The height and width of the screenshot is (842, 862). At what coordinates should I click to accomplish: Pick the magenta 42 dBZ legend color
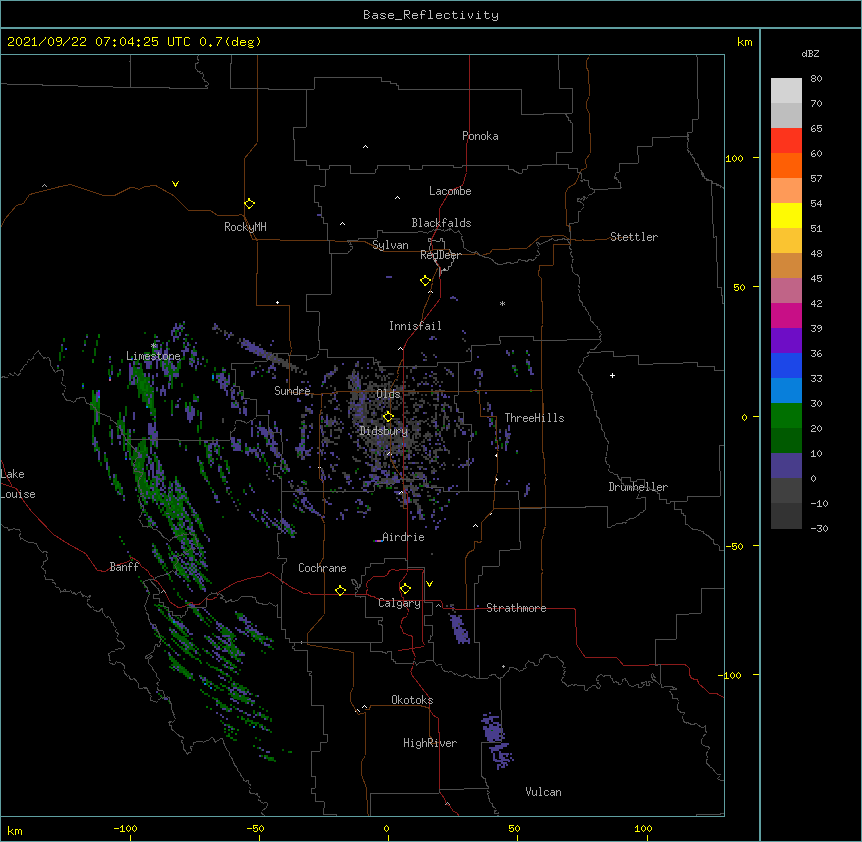tap(786, 315)
